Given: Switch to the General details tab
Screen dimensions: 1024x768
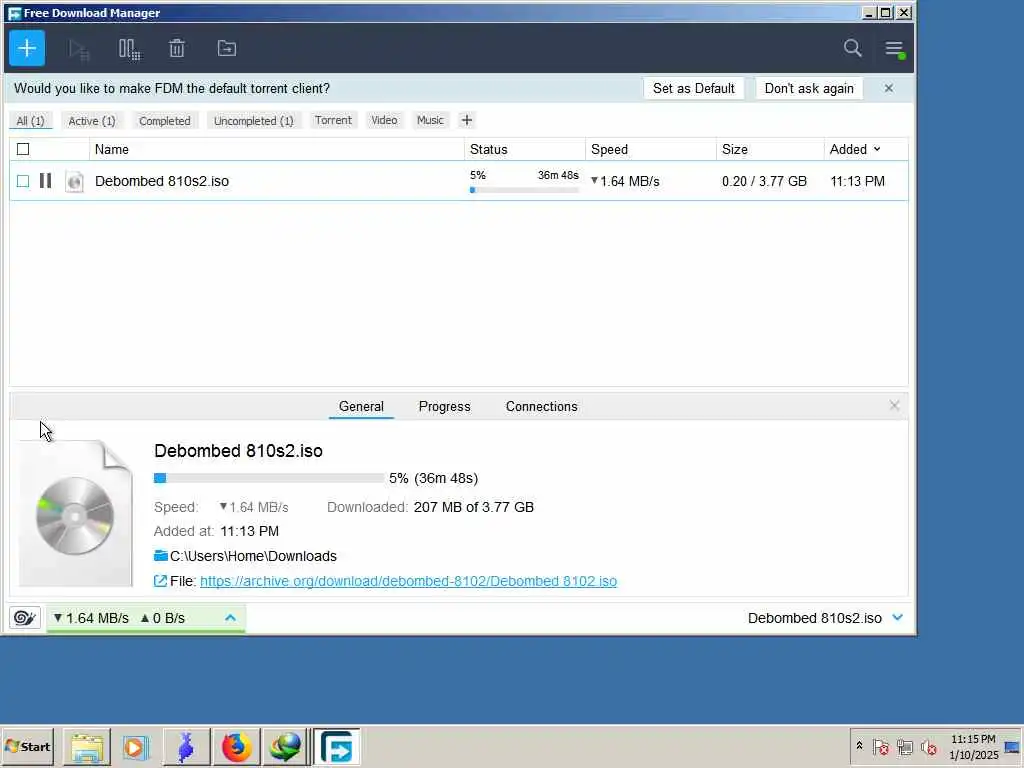Looking at the screenshot, I should 361,406.
